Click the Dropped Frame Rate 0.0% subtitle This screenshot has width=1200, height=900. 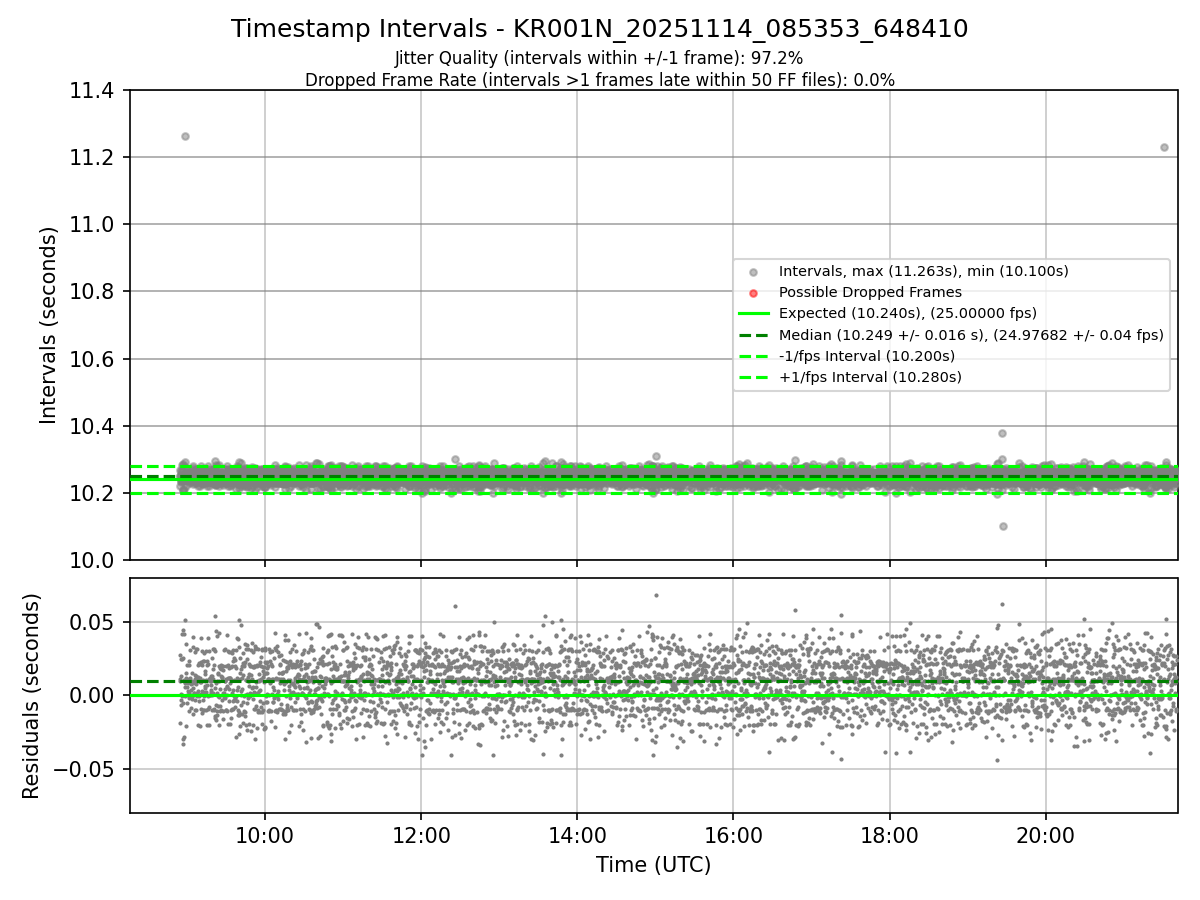coord(600,80)
